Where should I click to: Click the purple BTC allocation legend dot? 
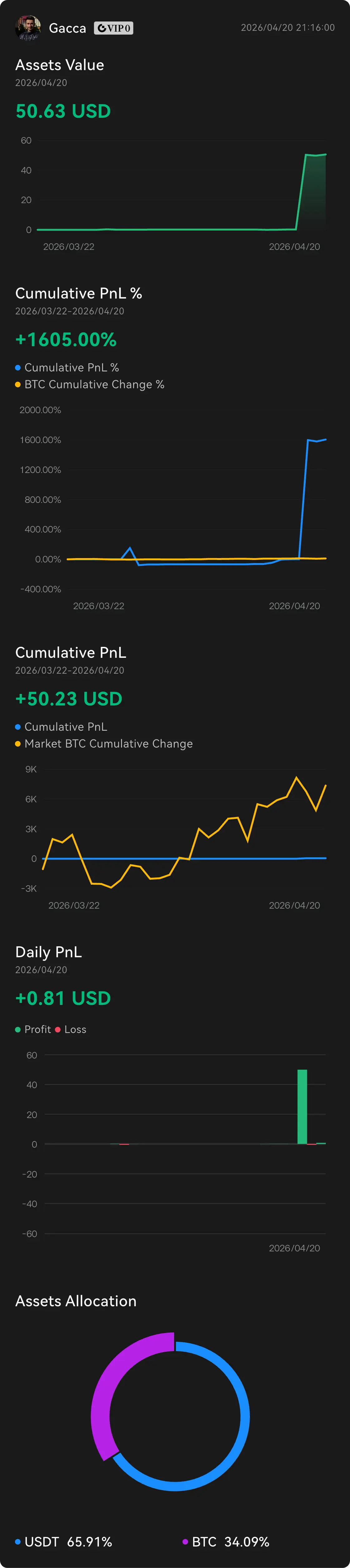(x=185, y=1542)
